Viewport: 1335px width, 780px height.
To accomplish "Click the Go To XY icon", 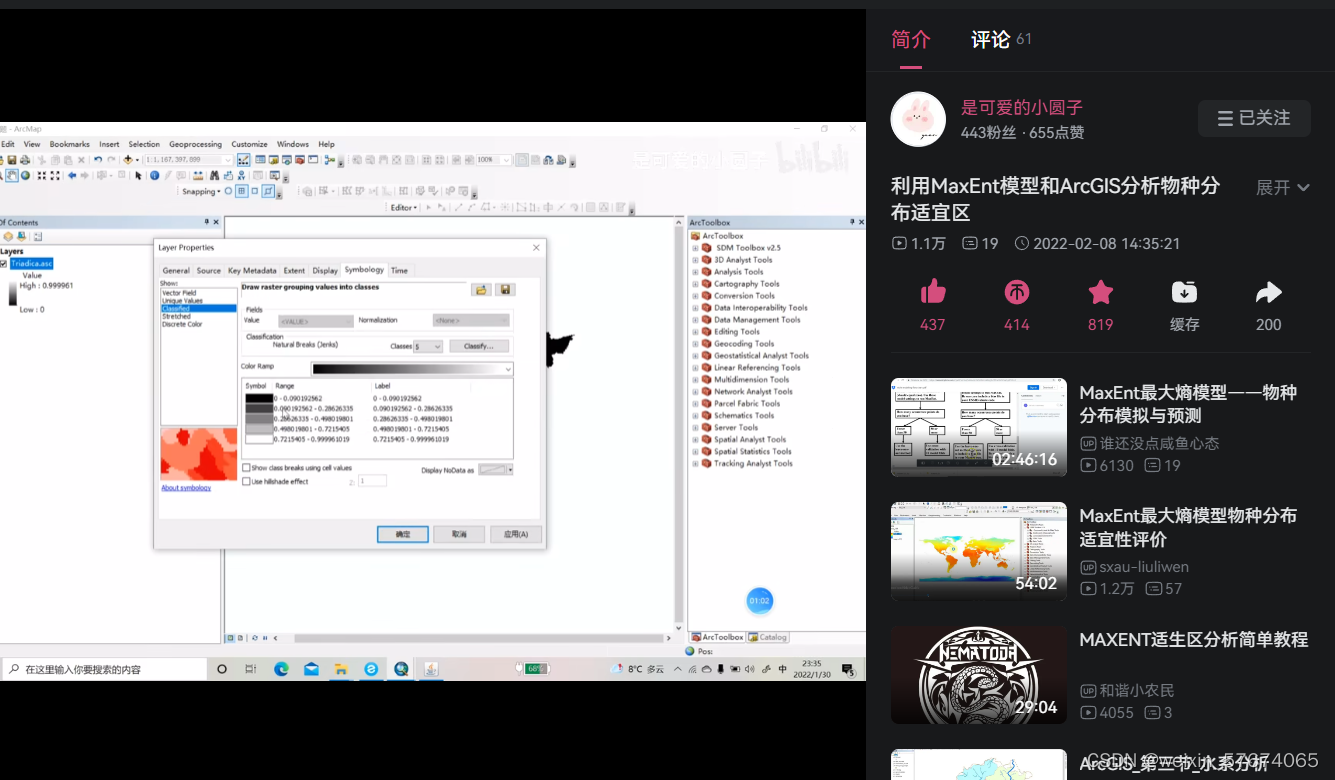I will pos(241,175).
